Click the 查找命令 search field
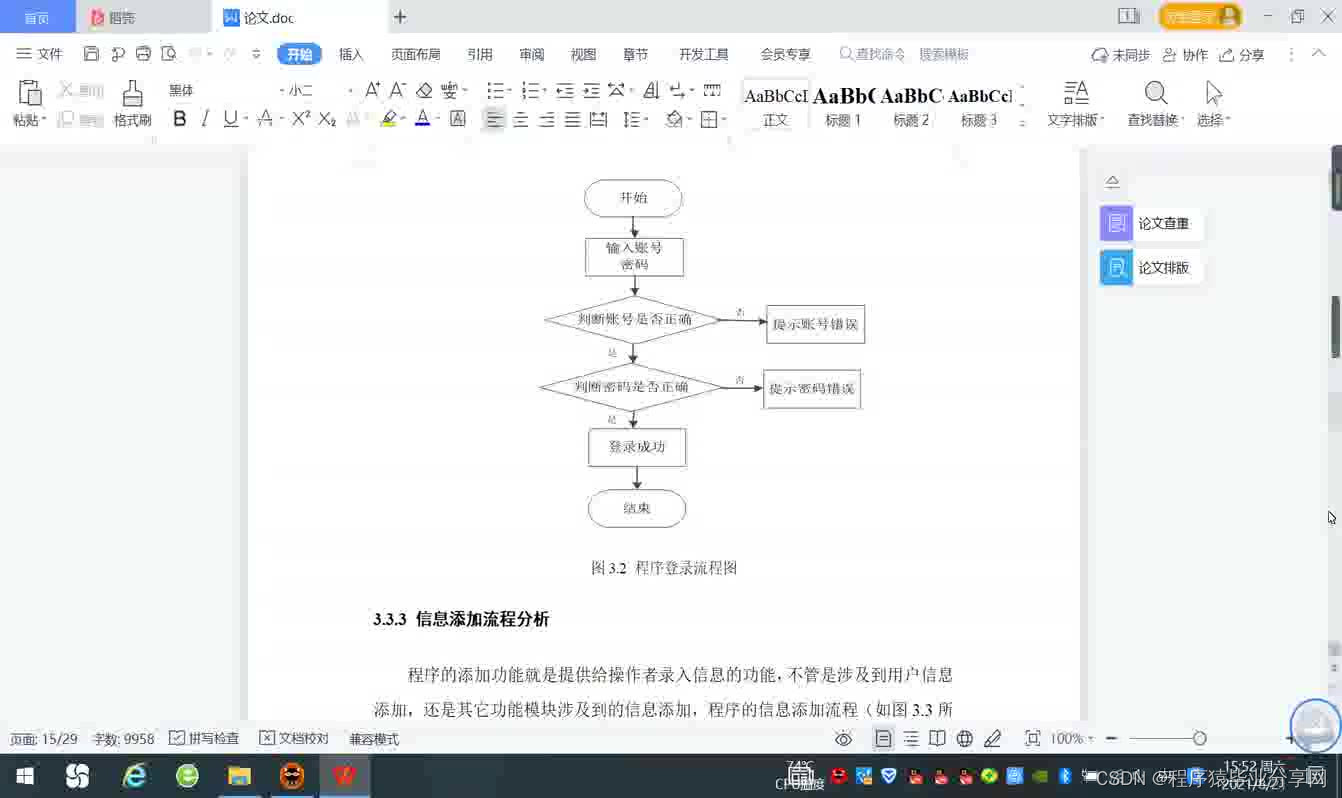This screenshot has width=1342, height=798. pos(873,54)
